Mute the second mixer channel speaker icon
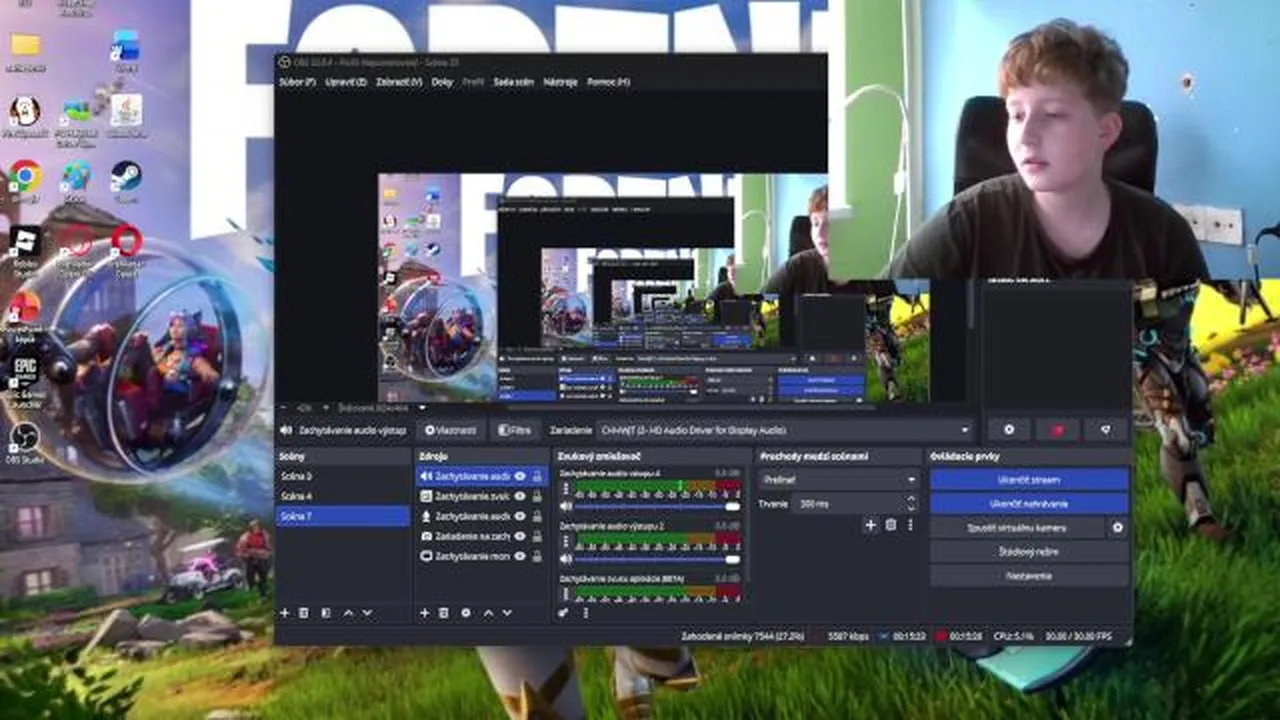Viewport: 1280px width, 720px height. (x=566, y=558)
